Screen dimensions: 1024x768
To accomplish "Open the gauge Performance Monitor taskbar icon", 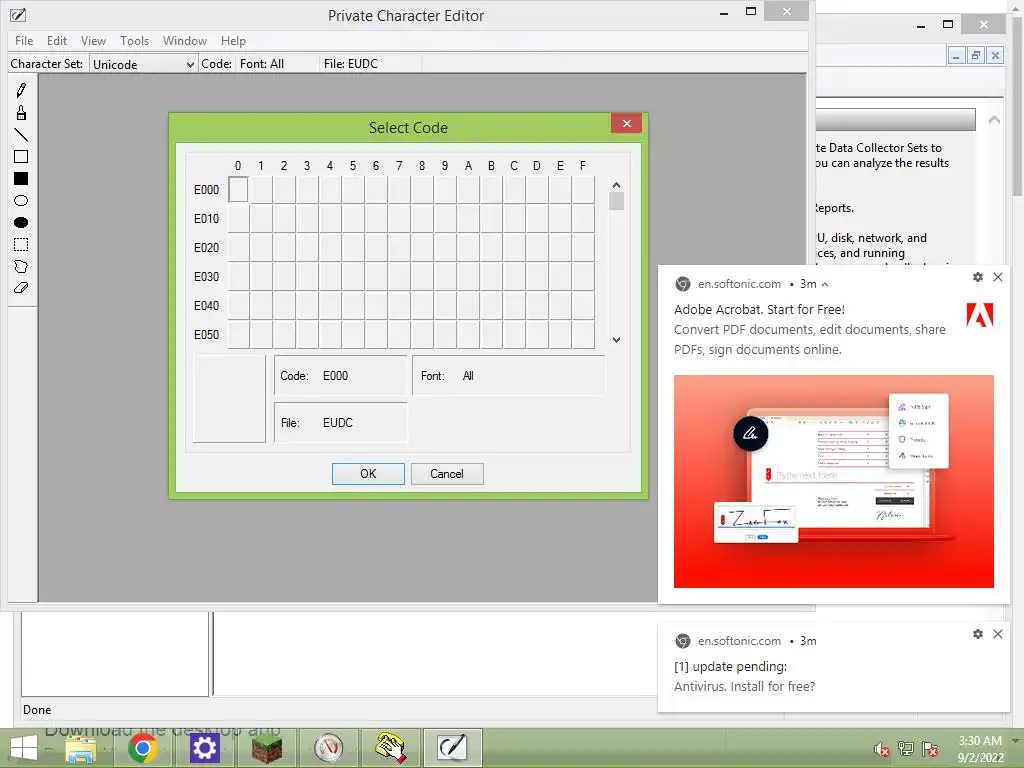I will click(328, 748).
